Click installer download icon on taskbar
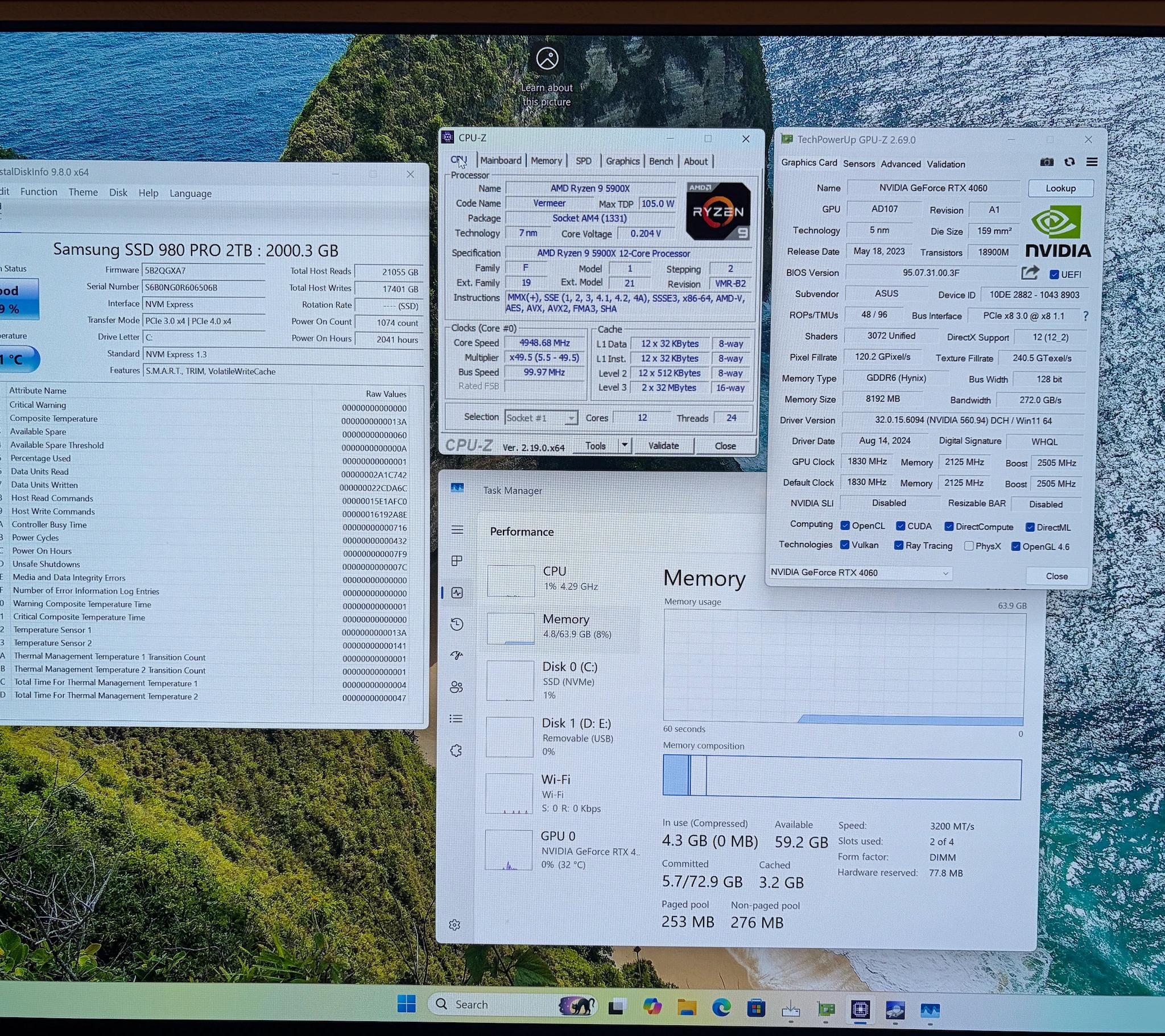1165x1036 pixels. pos(791,1009)
